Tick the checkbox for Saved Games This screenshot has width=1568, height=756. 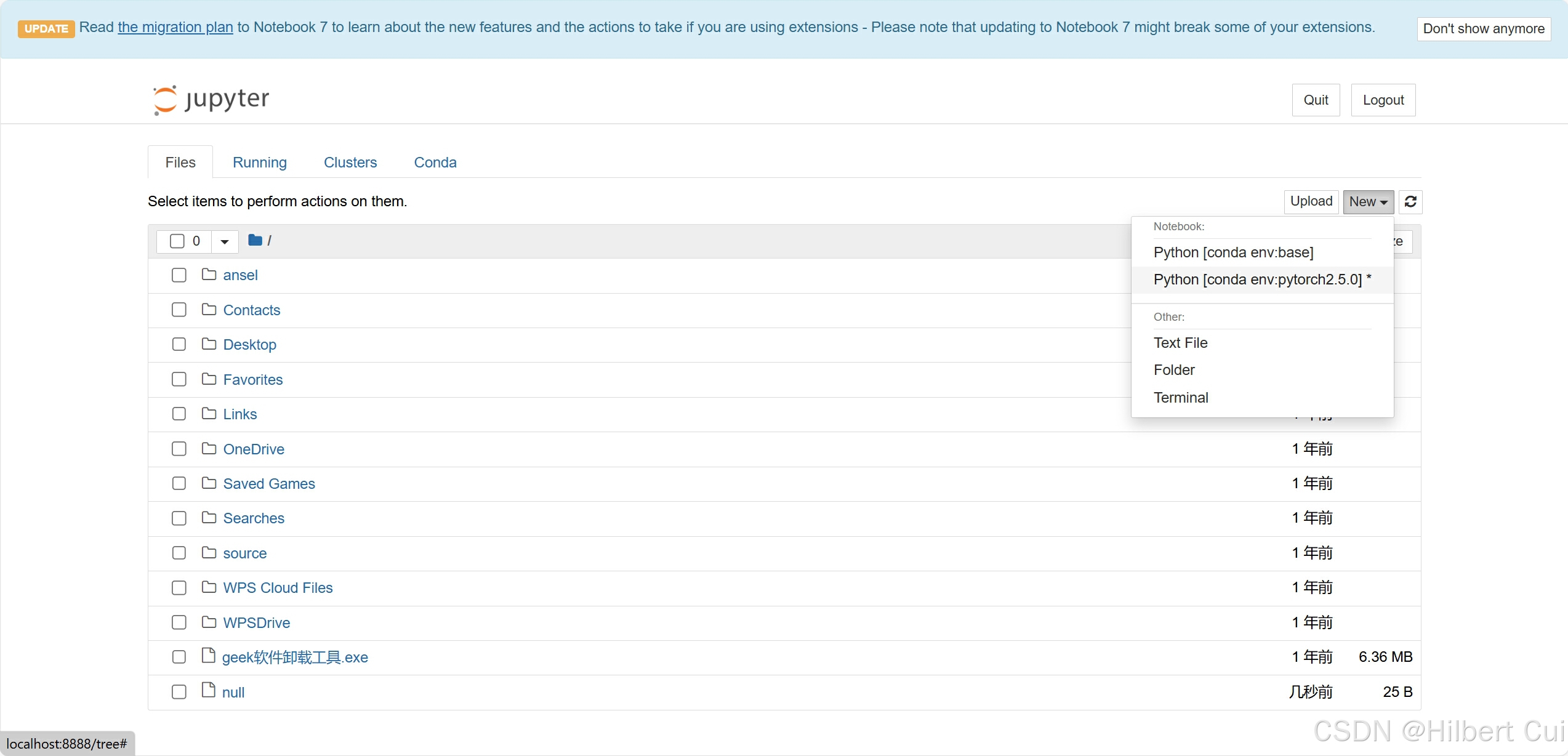[x=179, y=483]
